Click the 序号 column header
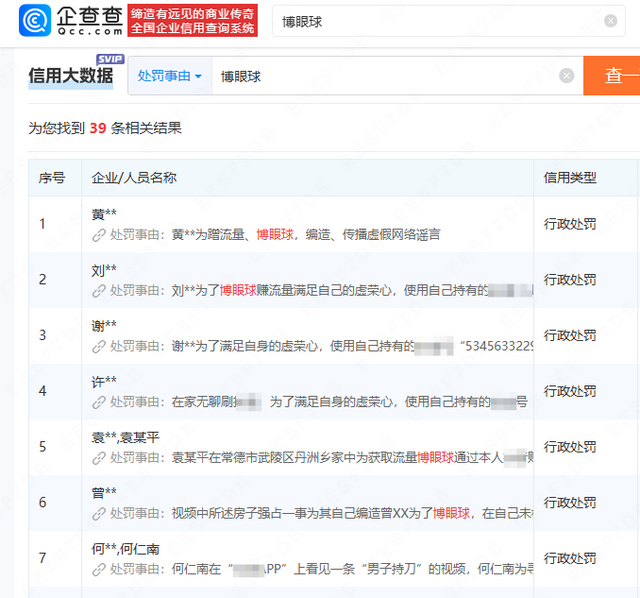Viewport: 640px width, 598px height. pyautogui.click(x=51, y=178)
